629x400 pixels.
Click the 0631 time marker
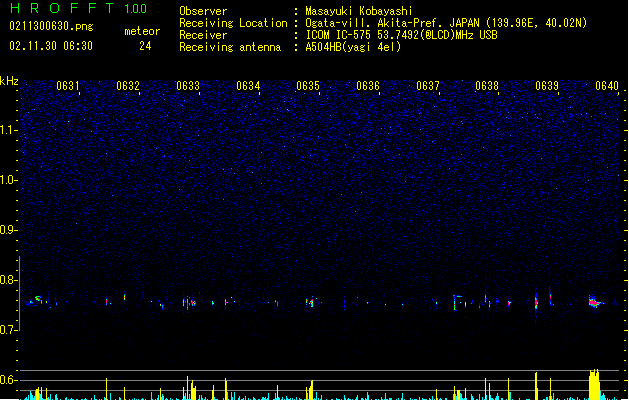(68, 86)
